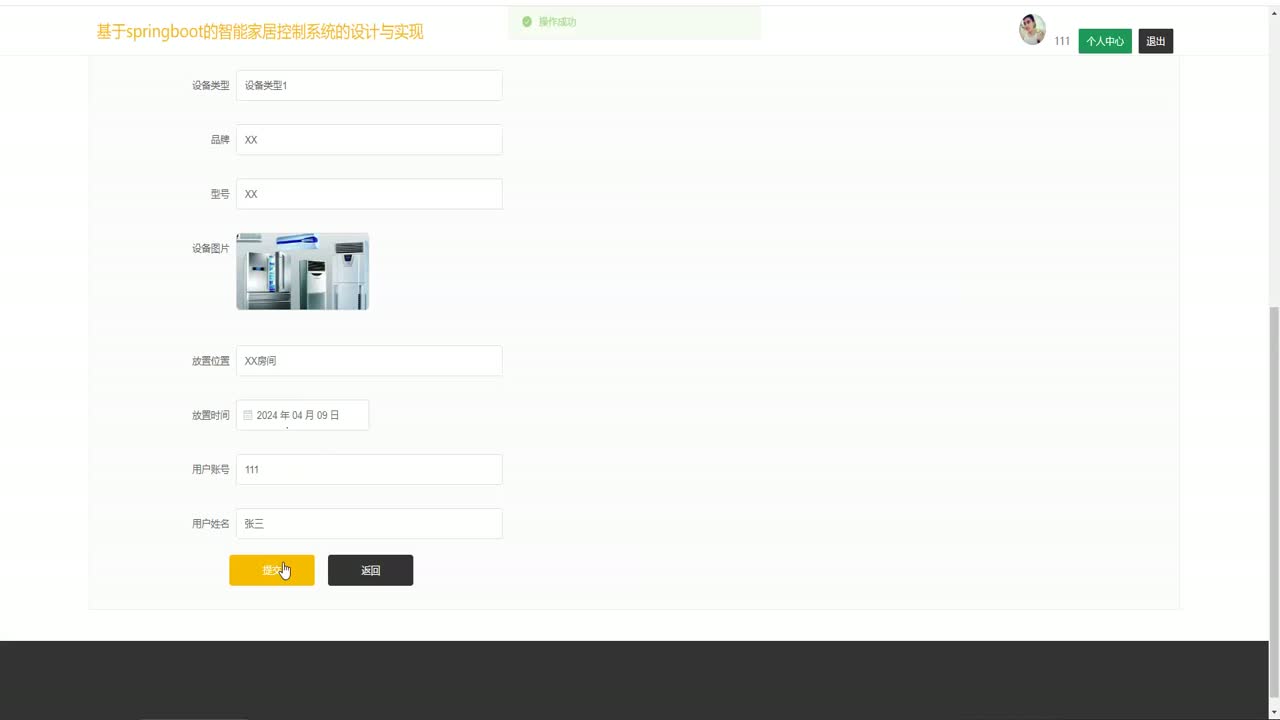Focus the 设备类型 input field
The height and width of the screenshot is (720, 1280).
coord(369,85)
